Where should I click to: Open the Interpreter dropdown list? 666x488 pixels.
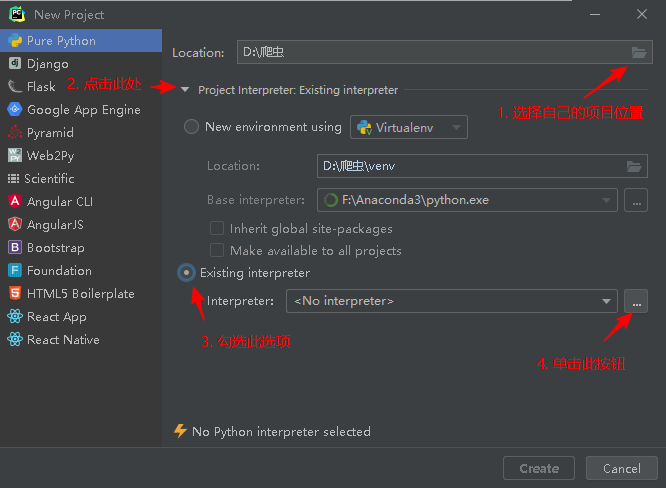[x=607, y=301]
